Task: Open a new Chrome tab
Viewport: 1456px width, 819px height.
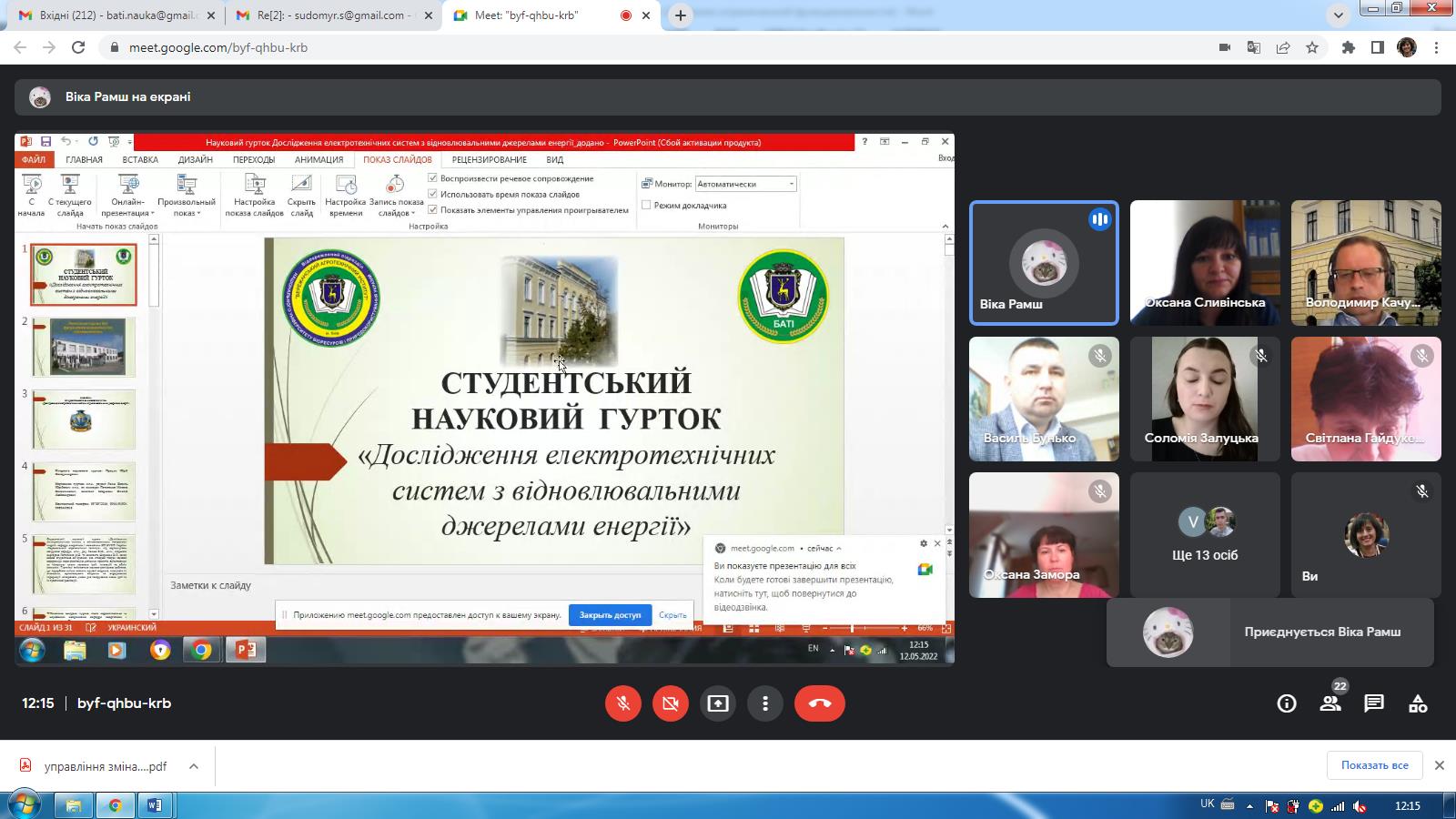Action: click(x=680, y=15)
